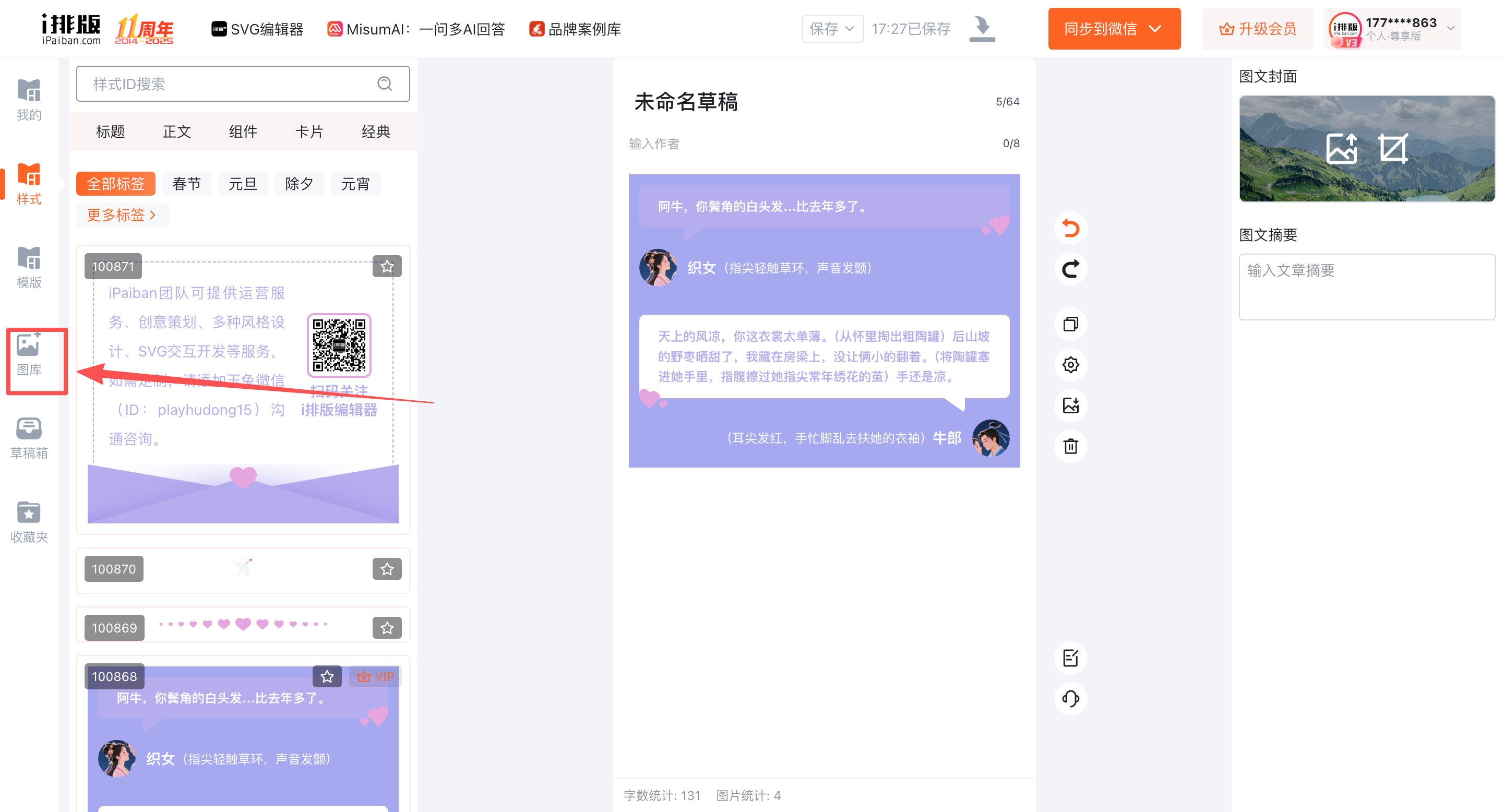Open the 同步到微信 dropdown arrow
Screen dimensions: 1503x812
tap(1155, 29)
